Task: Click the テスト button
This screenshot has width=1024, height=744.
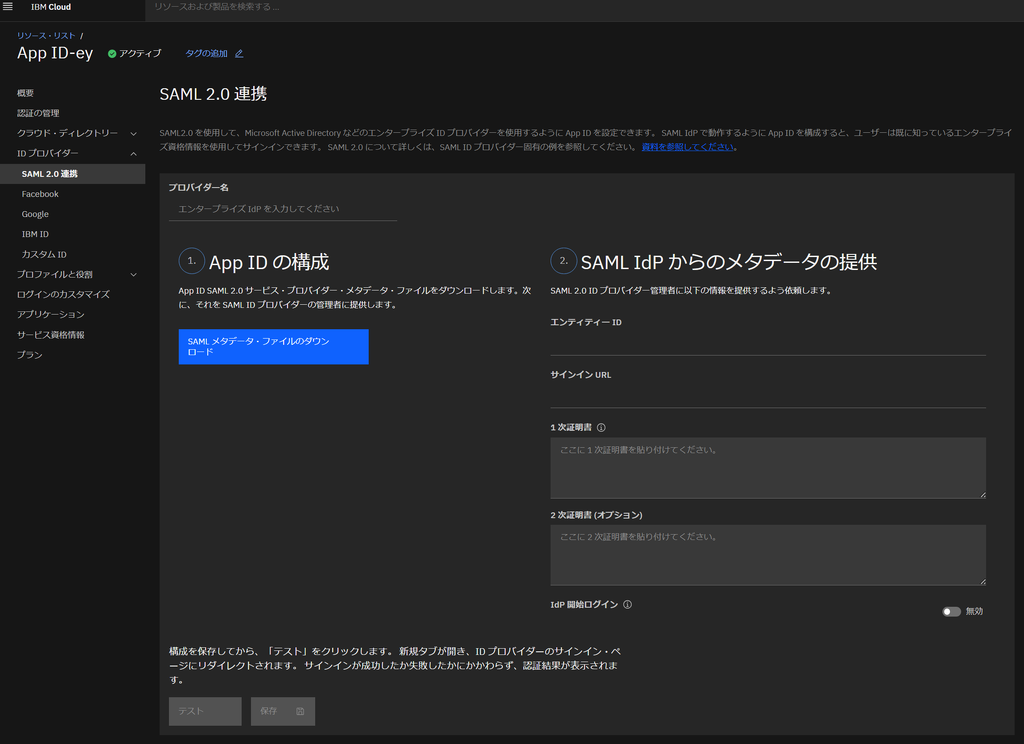Action: pos(205,711)
